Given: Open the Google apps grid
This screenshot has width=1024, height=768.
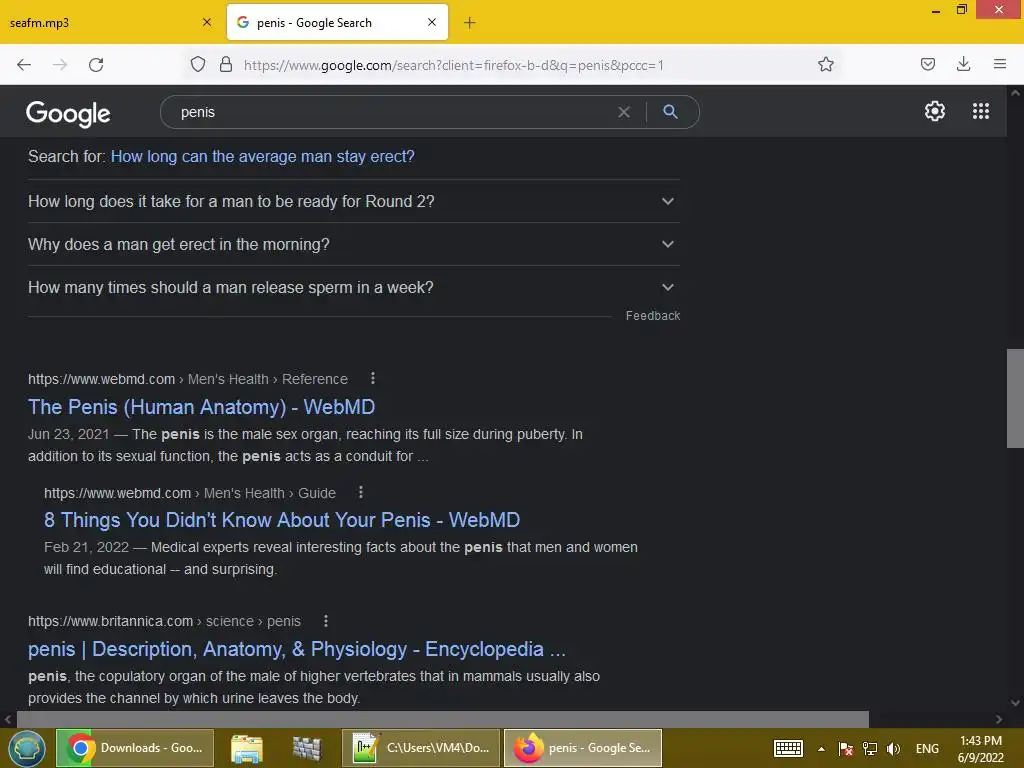Looking at the screenshot, I should (x=981, y=111).
